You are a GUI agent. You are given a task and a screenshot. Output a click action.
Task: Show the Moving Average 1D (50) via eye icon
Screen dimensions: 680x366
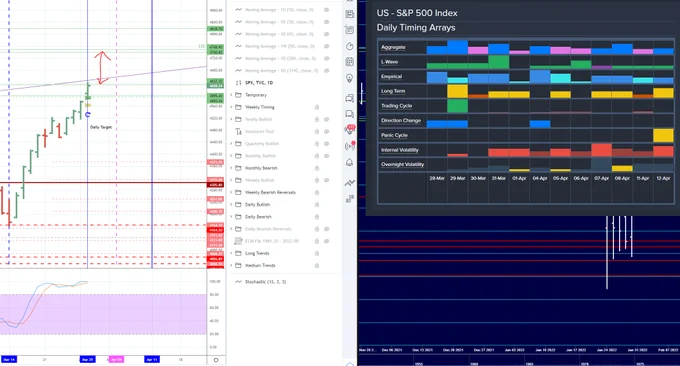tap(327, 22)
